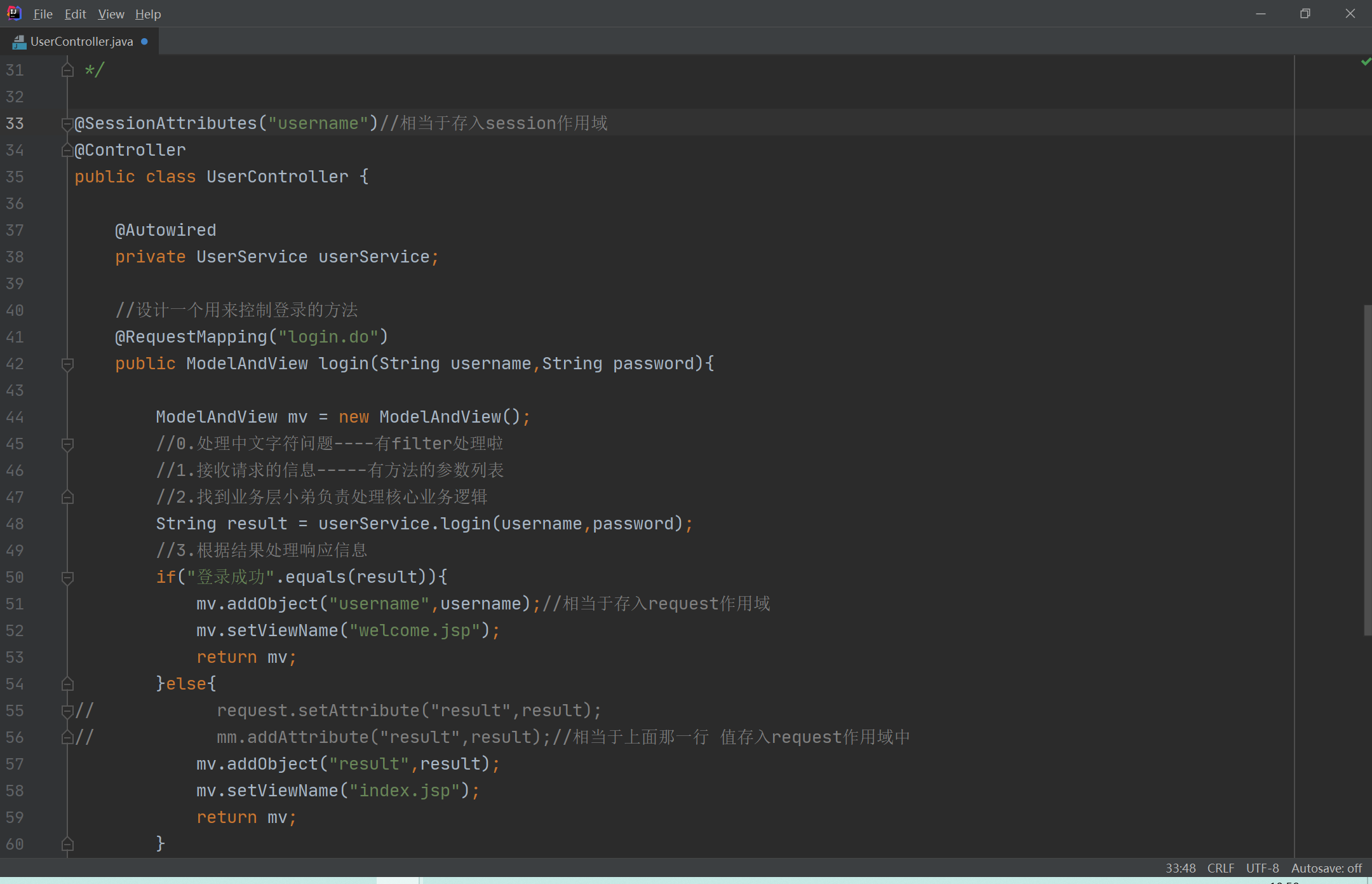Click the "login.do" string in RequestMapping

pyautogui.click(x=328, y=337)
